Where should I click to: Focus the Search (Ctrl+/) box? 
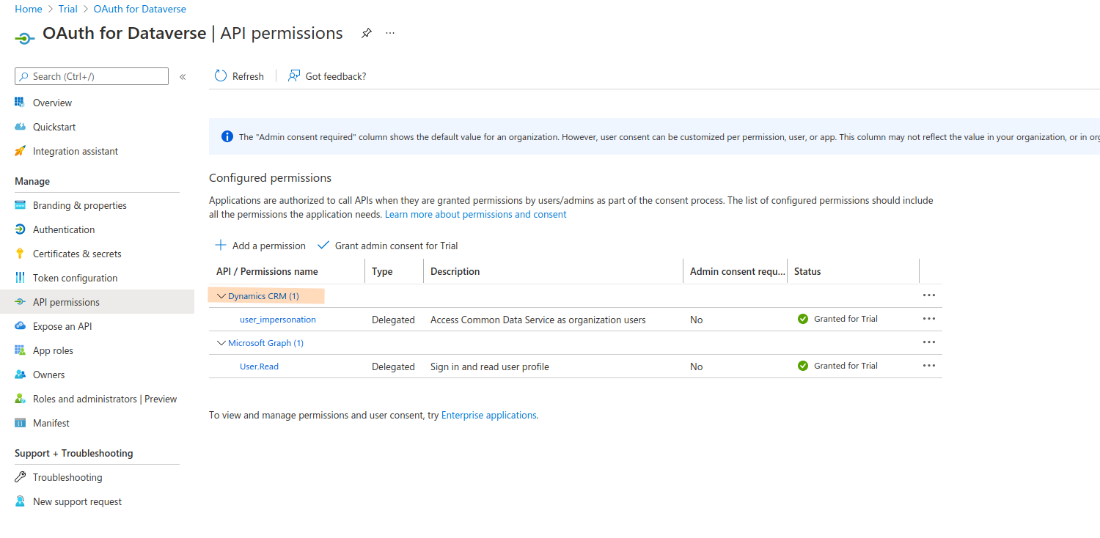click(x=92, y=76)
